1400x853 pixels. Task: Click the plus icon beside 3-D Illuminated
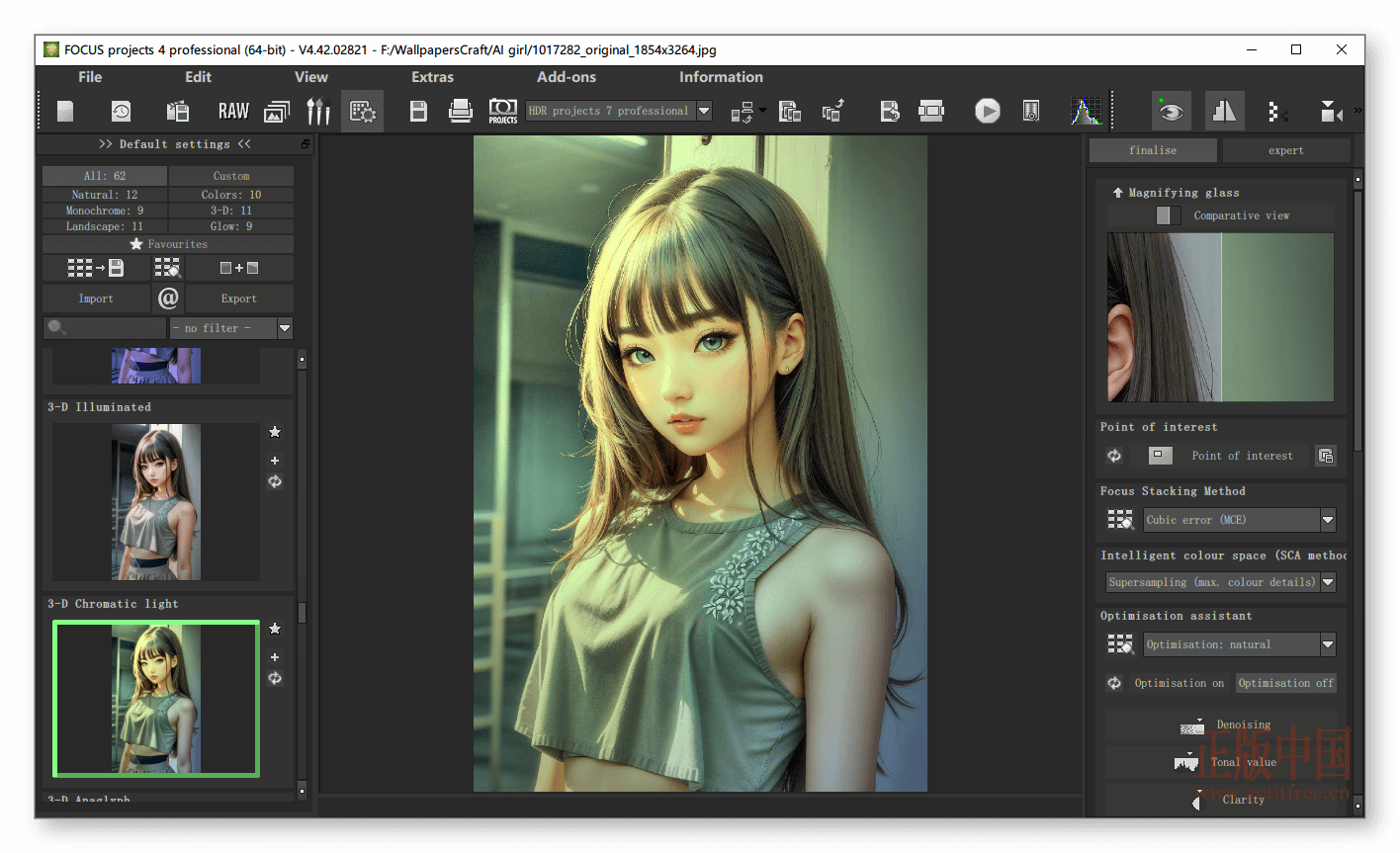click(x=275, y=461)
